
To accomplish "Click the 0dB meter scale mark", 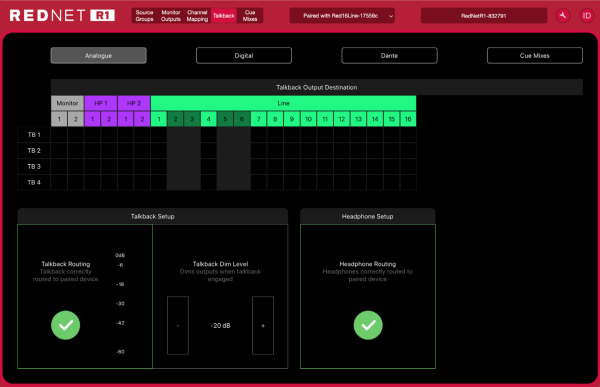I will coord(120,255).
